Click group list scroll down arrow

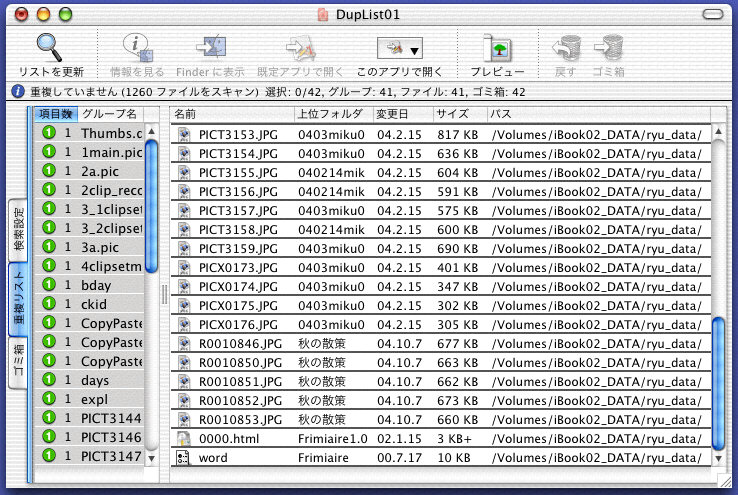(x=152, y=458)
